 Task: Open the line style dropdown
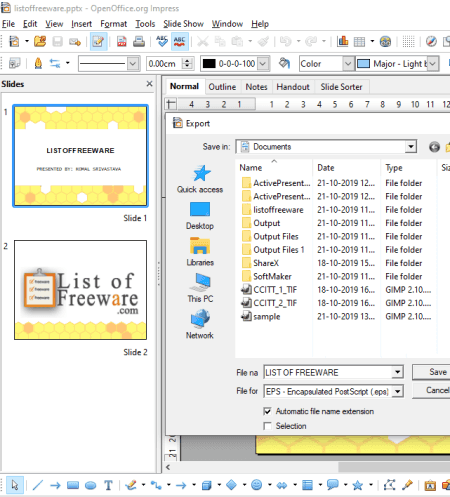pos(133,63)
